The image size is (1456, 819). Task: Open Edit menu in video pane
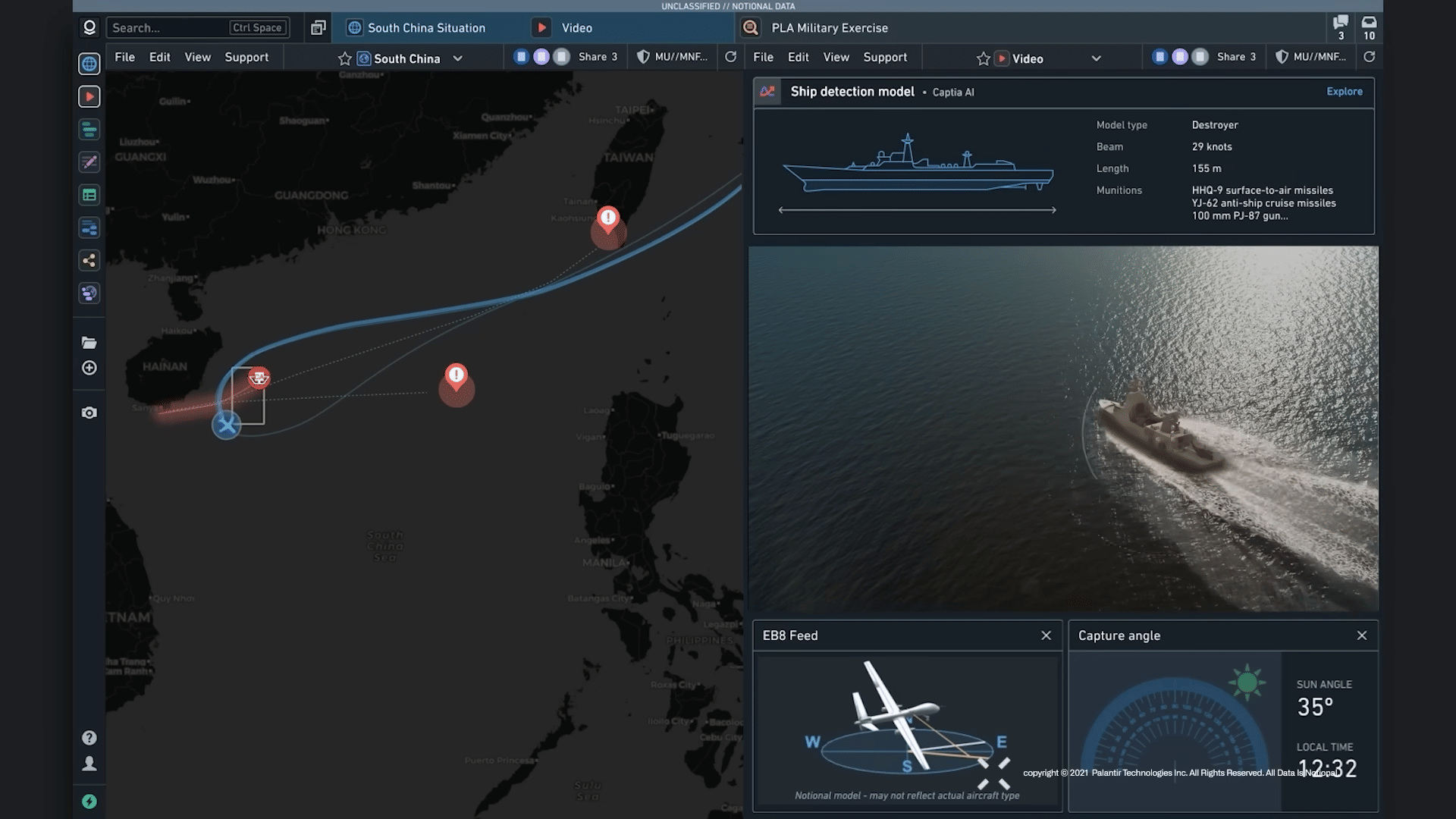pos(798,57)
